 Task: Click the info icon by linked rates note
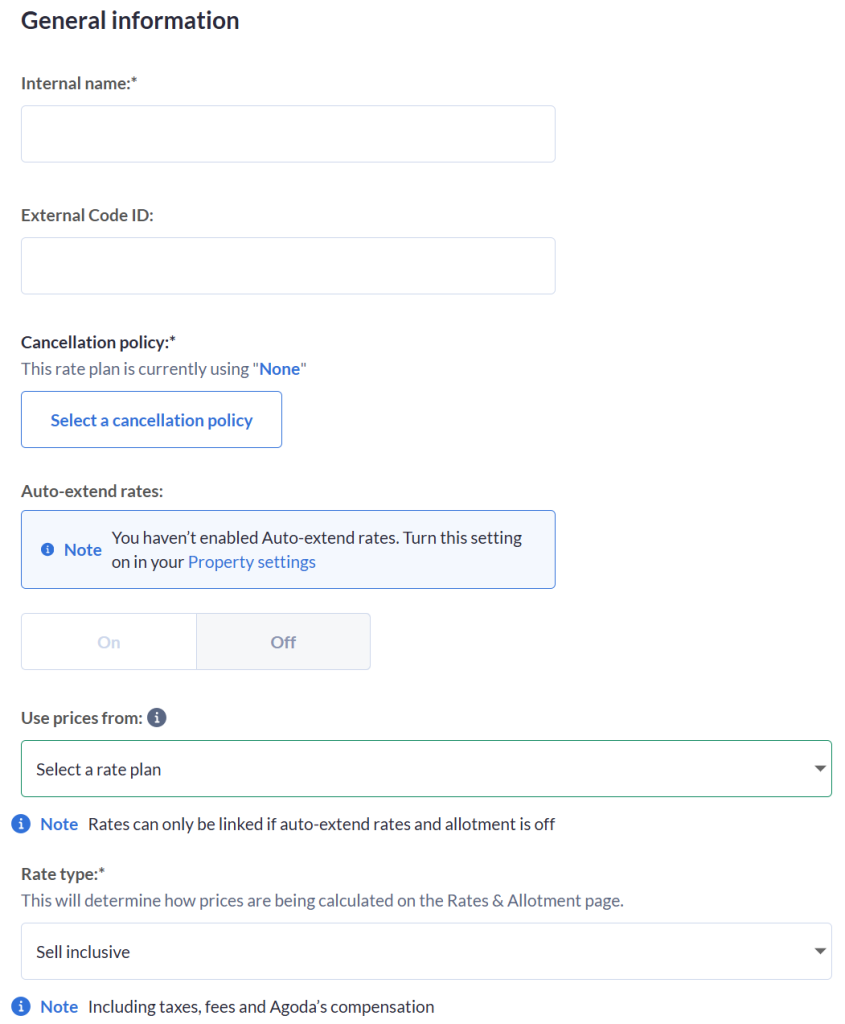tap(21, 824)
